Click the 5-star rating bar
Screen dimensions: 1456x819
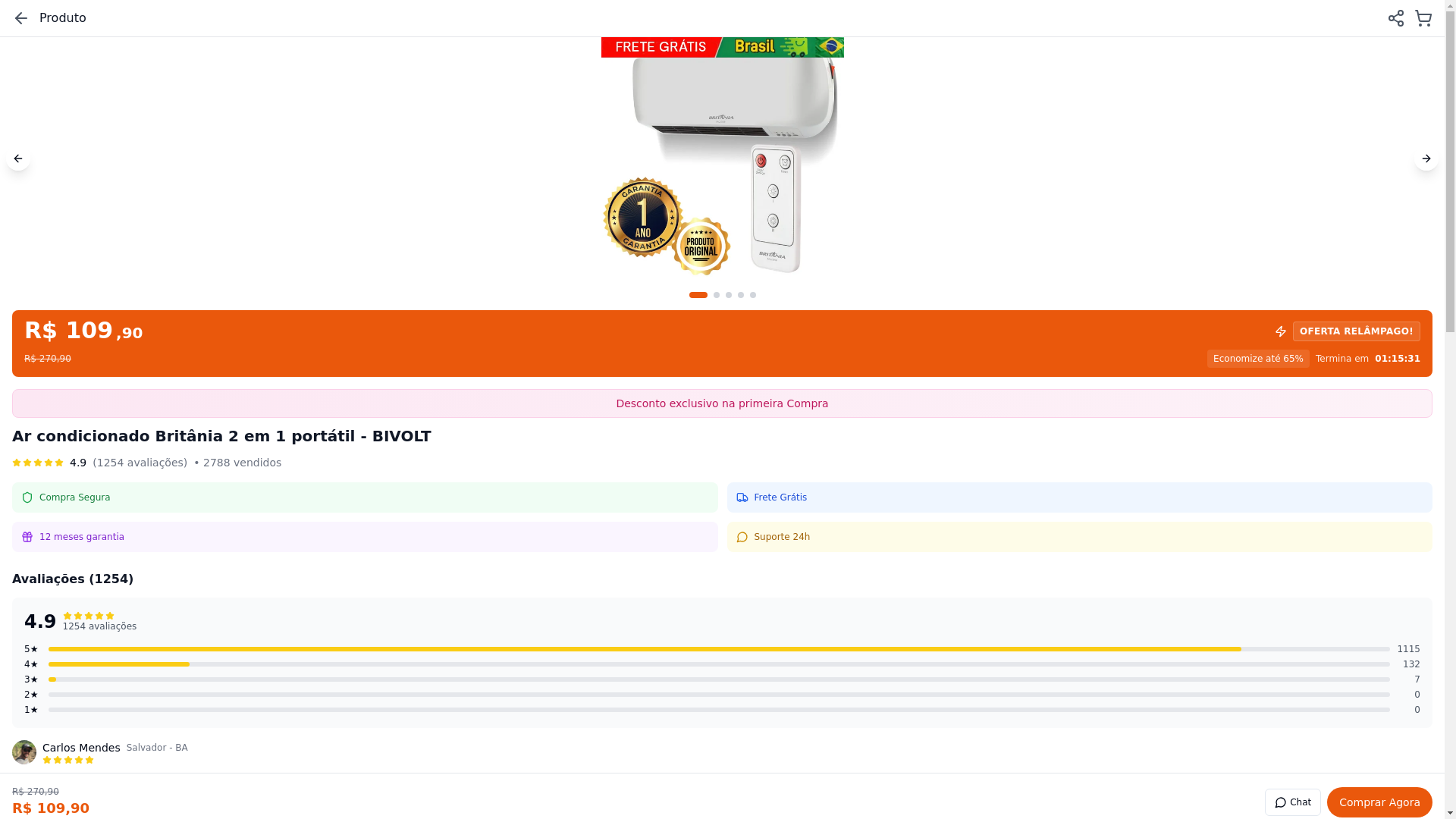(719, 649)
